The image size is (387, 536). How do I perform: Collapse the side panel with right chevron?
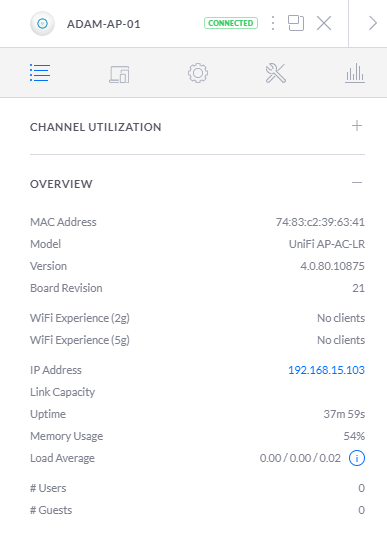[373, 23]
